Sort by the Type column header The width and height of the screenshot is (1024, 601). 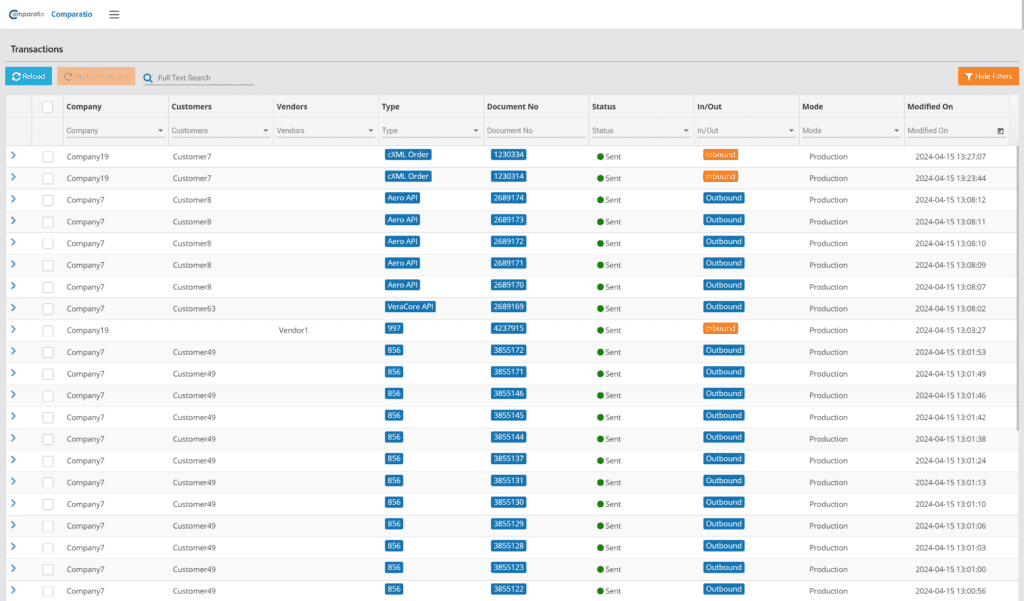click(x=391, y=106)
